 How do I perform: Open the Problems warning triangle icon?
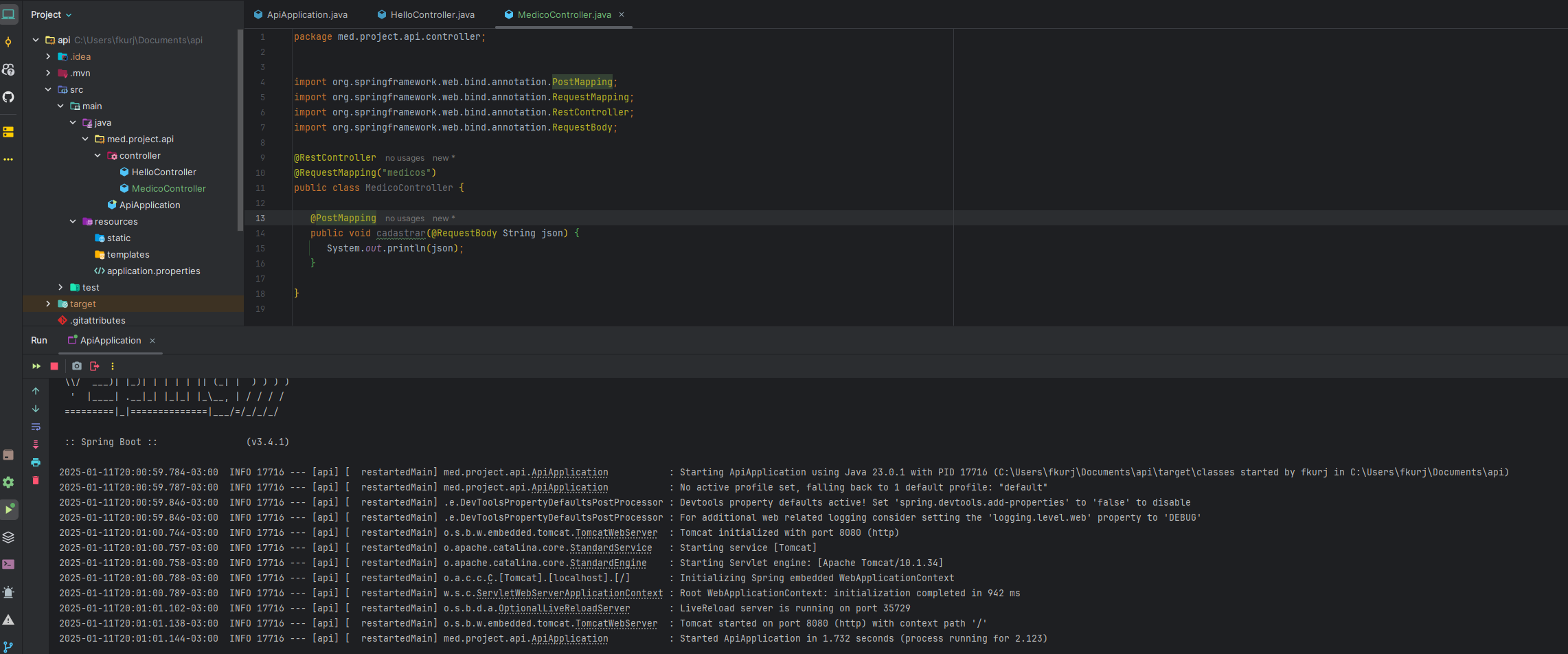point(8,620)
